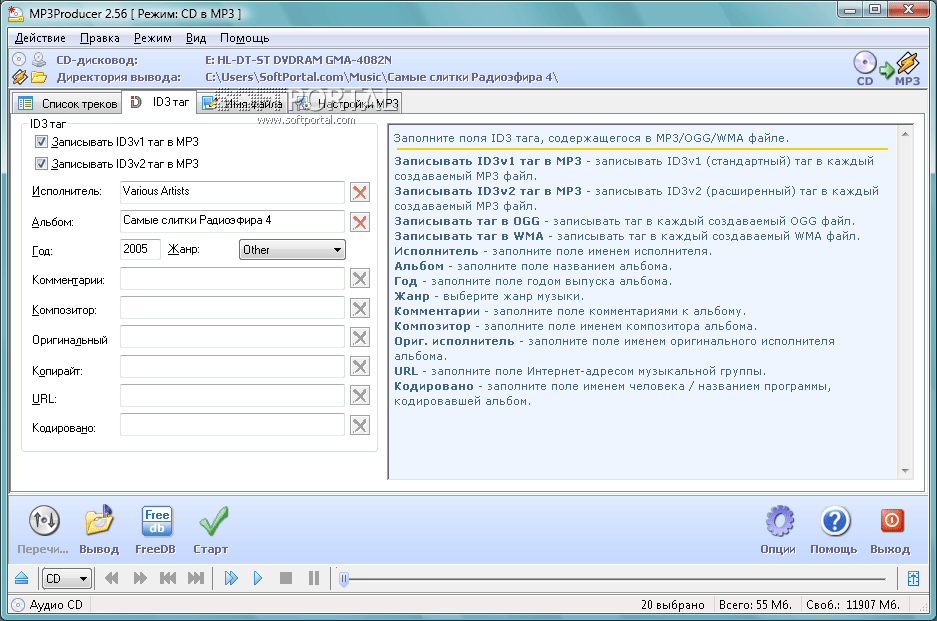This screenshot has height=621, width=937.
Task: Click the output directory folder icon
Action: click(39, 77)
